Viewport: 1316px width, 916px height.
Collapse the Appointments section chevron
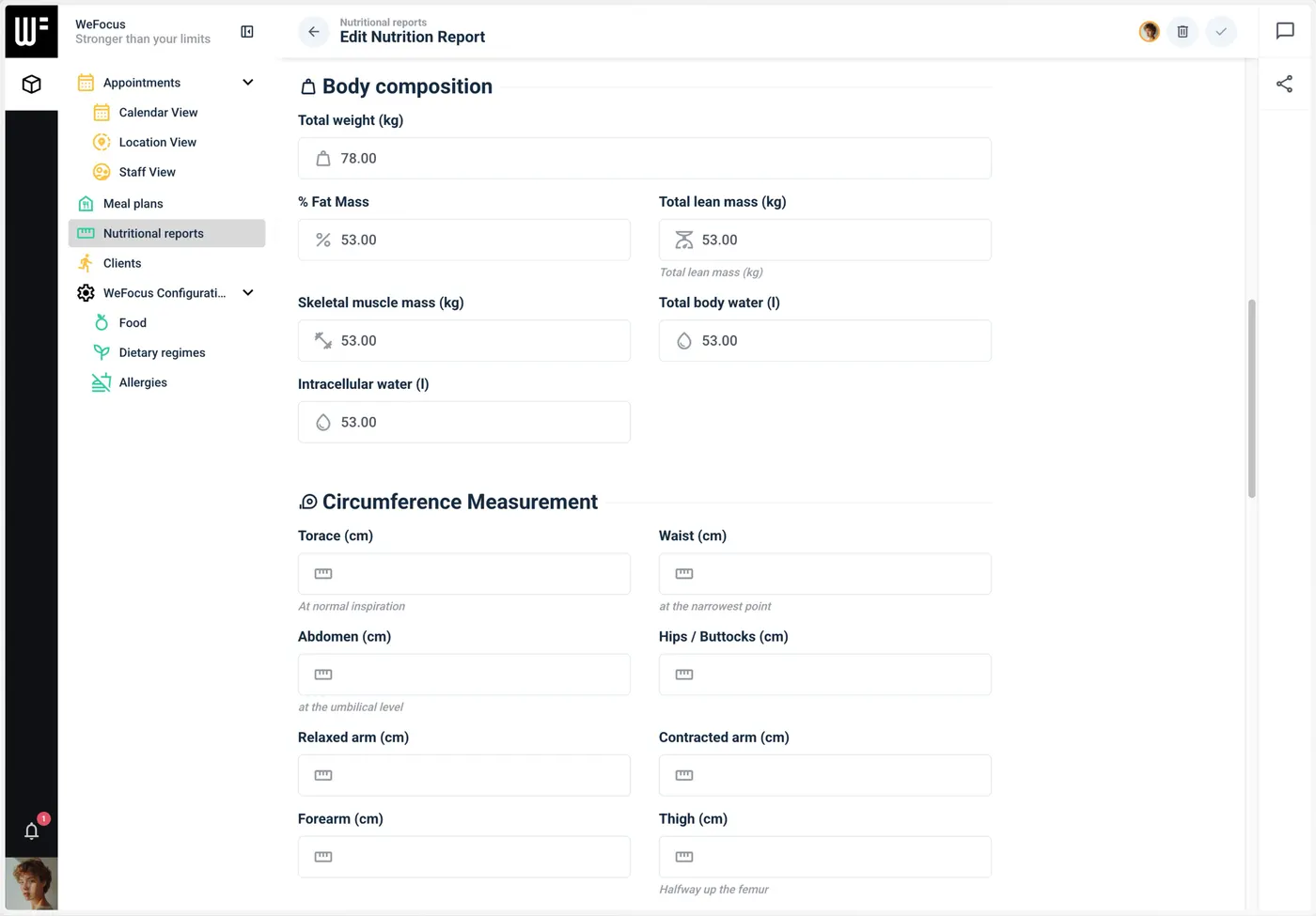point(248,83)
